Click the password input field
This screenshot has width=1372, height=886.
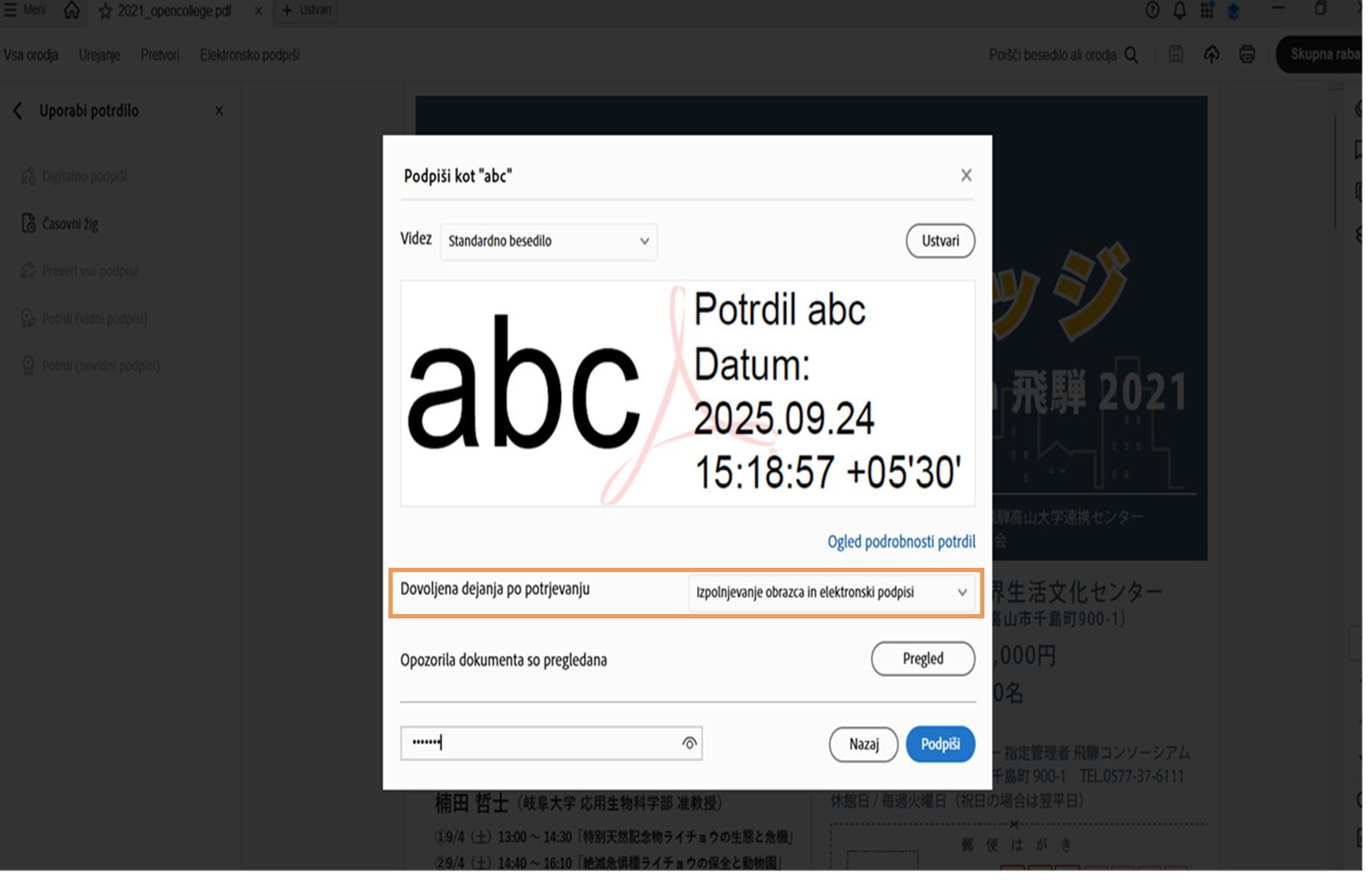click(532, 744)
